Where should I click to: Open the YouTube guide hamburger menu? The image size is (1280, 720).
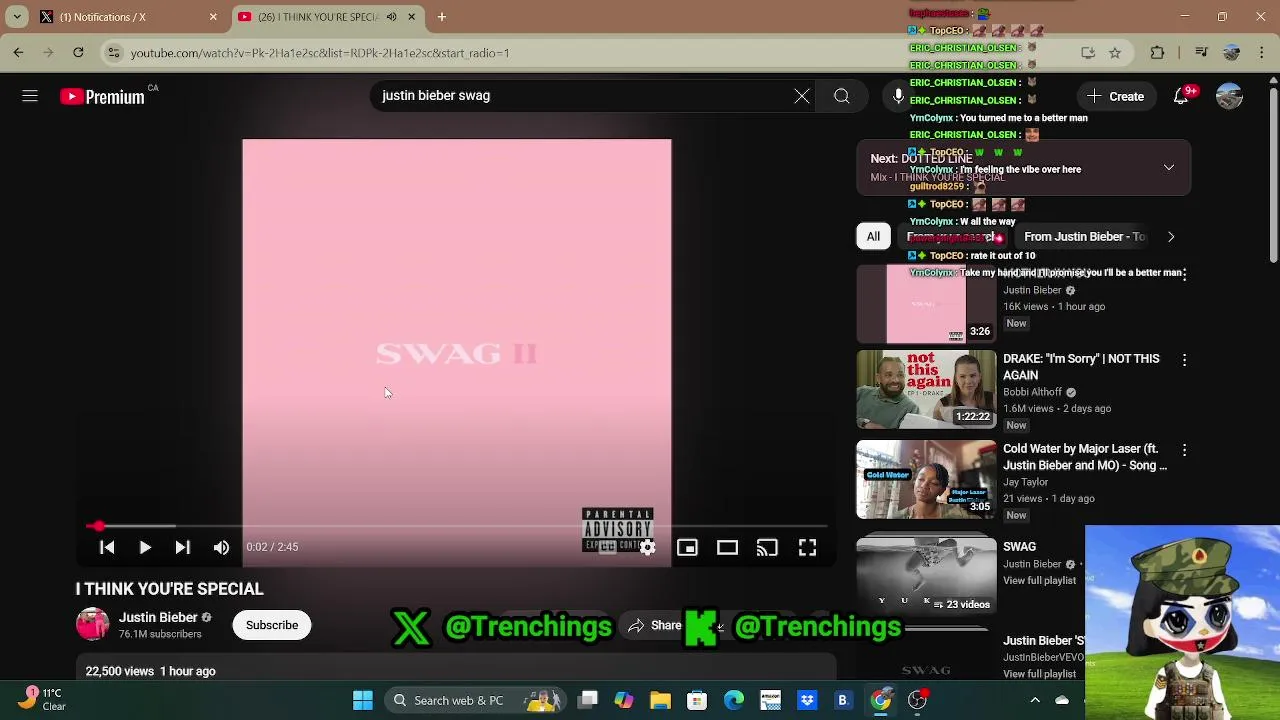[x=30, y=96]
